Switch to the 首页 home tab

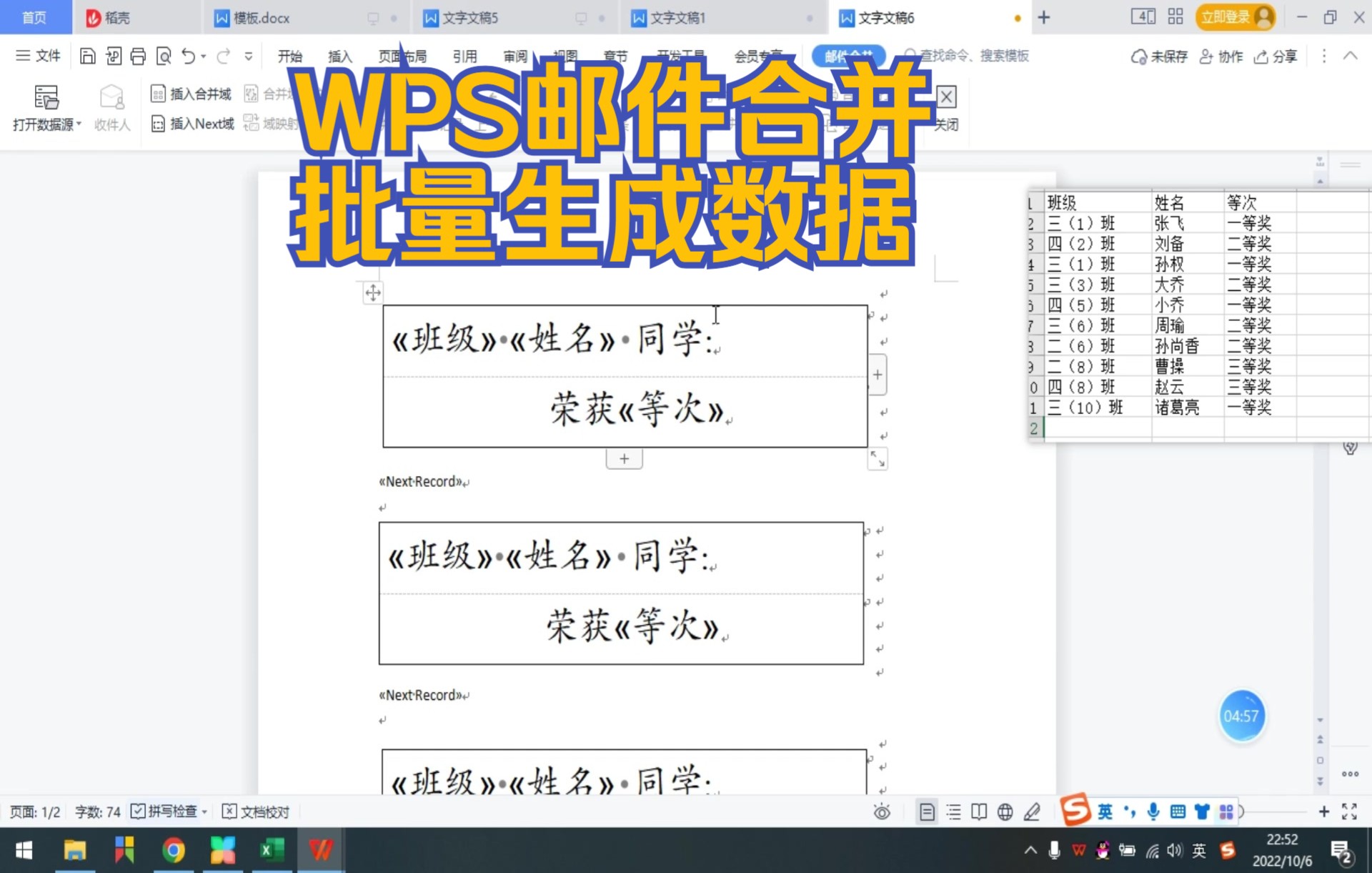click(35, 17)
